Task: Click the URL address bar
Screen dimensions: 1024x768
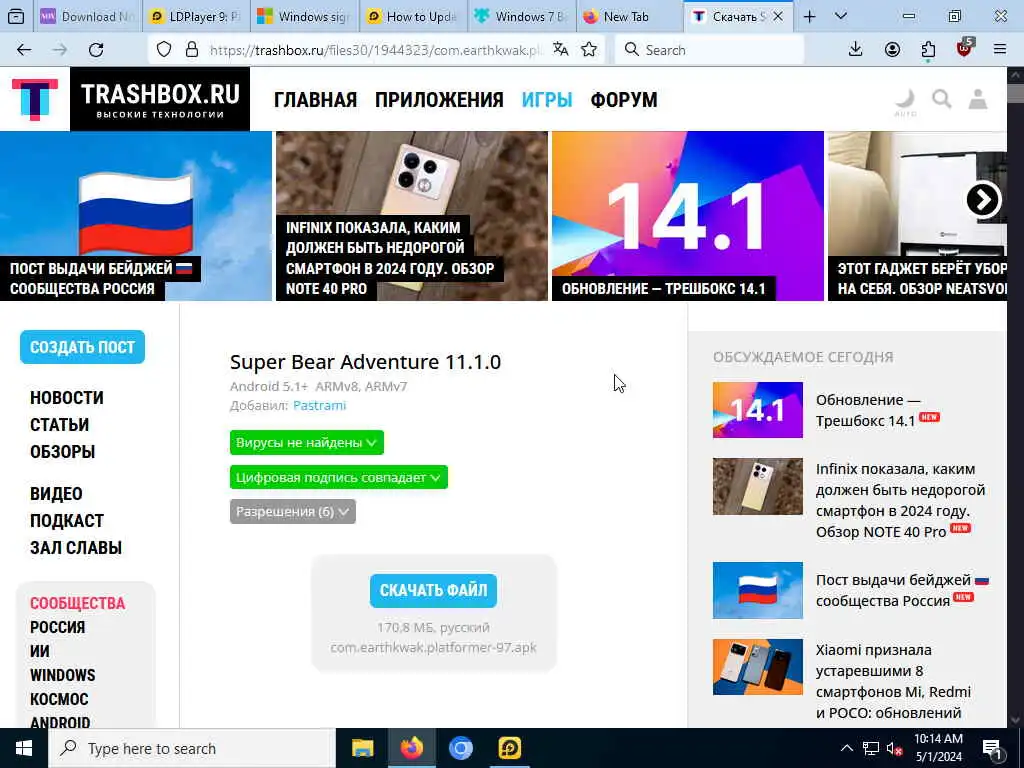Action: coord(376,50)
